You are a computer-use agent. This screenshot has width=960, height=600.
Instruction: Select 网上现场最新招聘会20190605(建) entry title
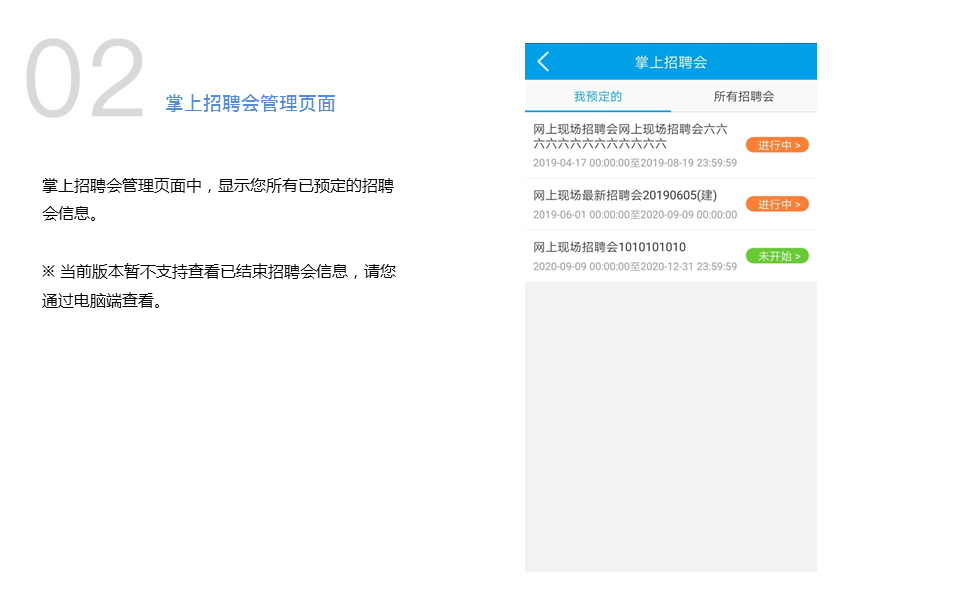(x=624, y=195)
